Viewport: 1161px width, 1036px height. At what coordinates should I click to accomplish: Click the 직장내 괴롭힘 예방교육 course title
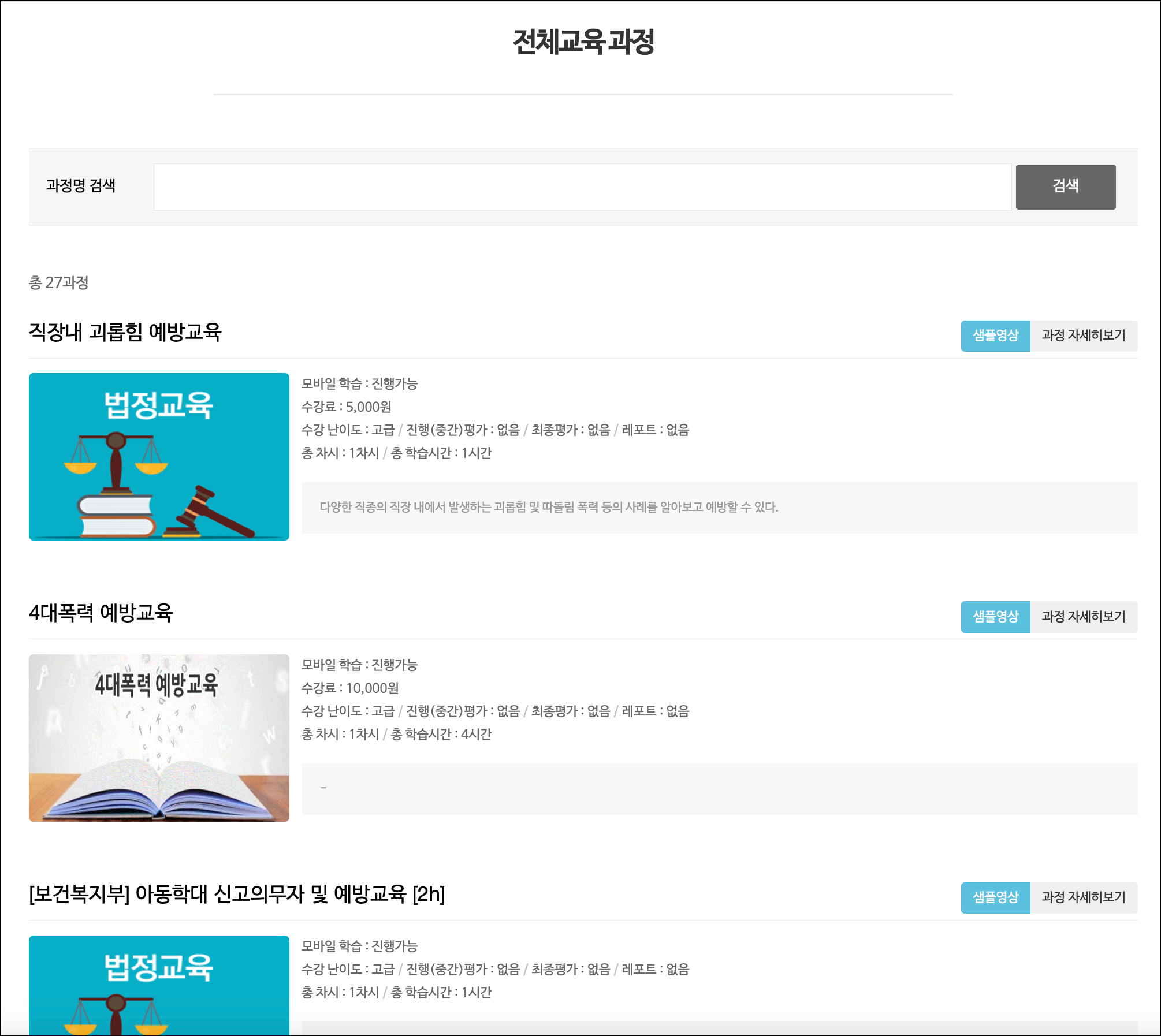[125, 332]
